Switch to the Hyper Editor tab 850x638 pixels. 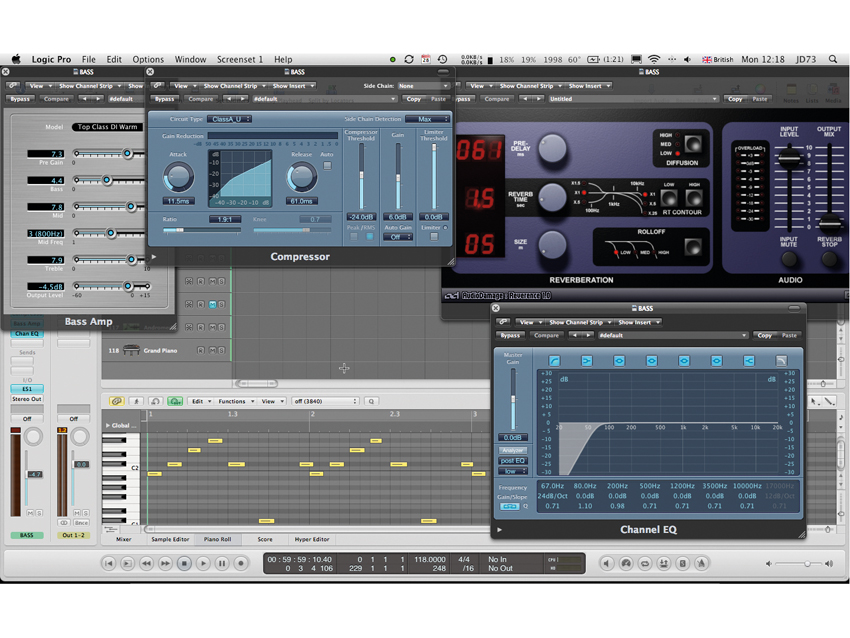(312, 539)
